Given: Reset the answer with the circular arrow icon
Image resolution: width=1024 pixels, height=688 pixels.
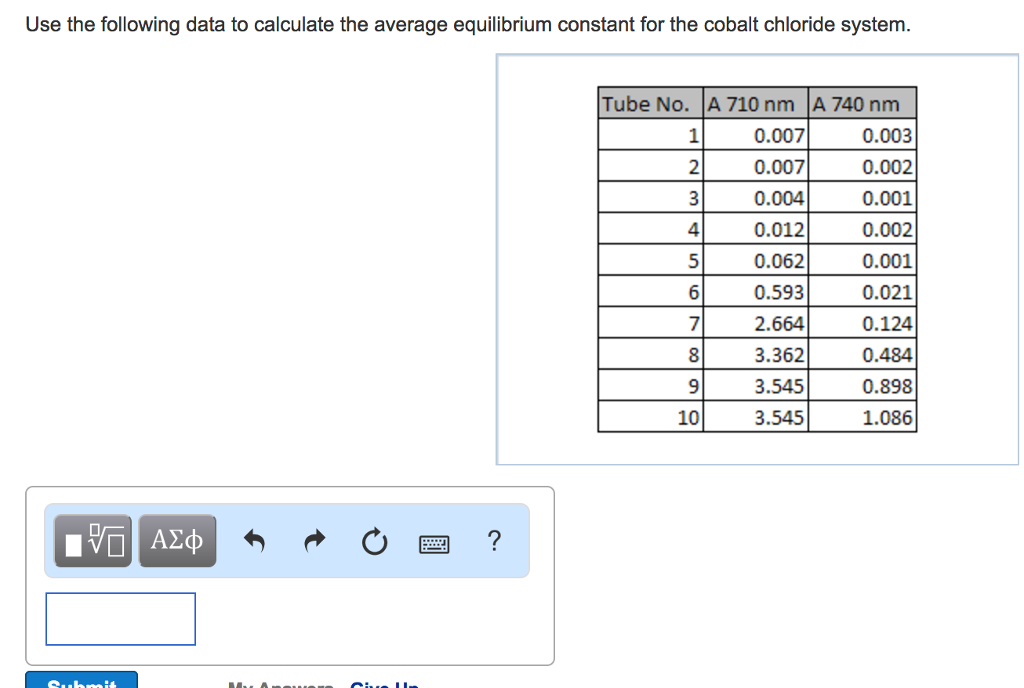Looking at the screenshot, I should (374, 540).
